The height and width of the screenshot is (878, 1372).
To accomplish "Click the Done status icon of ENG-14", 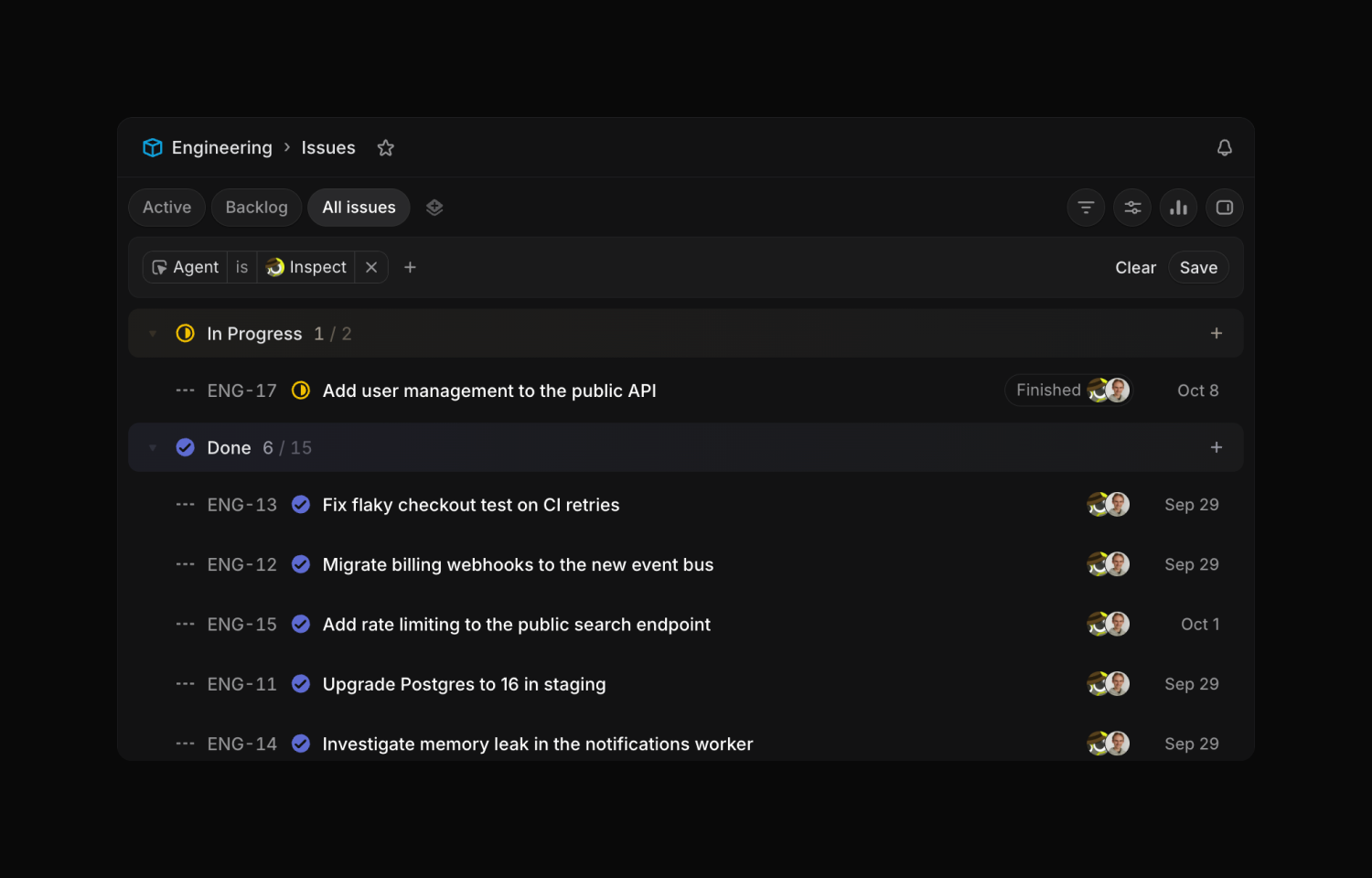I will [x=300, y=744].
